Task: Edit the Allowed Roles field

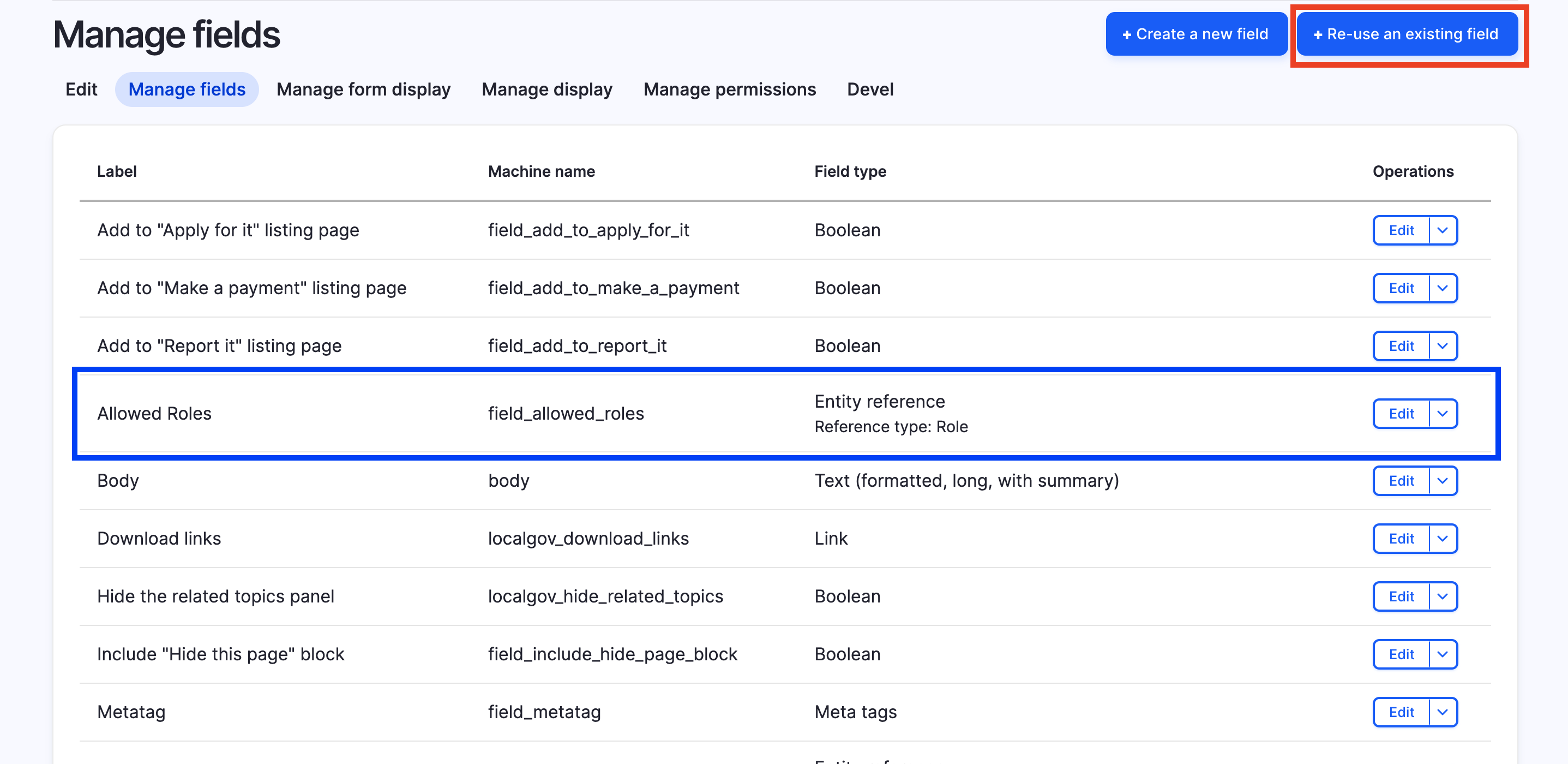Action: click(x=1401, y=413)
